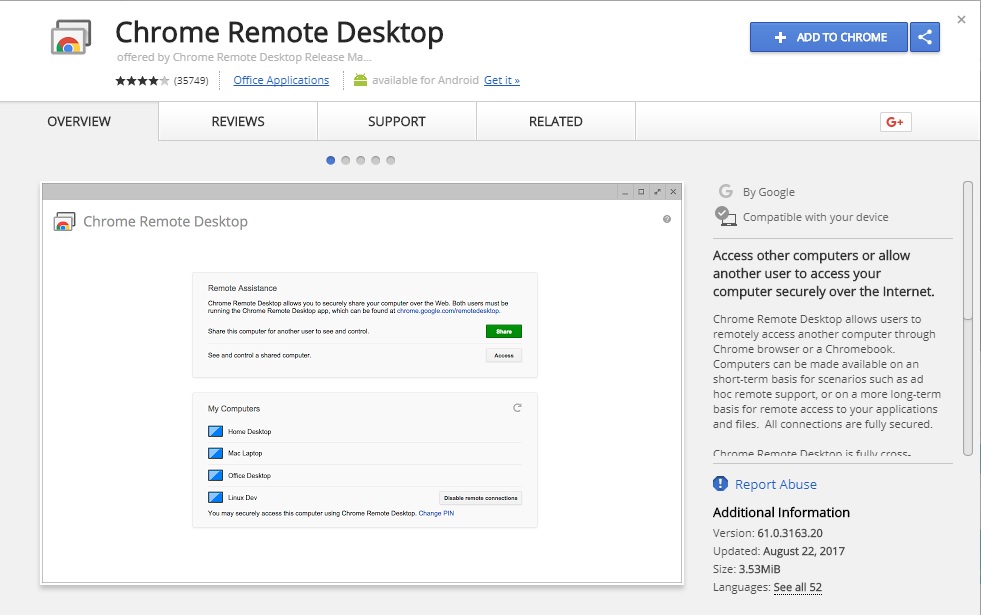
Task: Select the second screenshot carousel dot
Action: pos(345,160)
